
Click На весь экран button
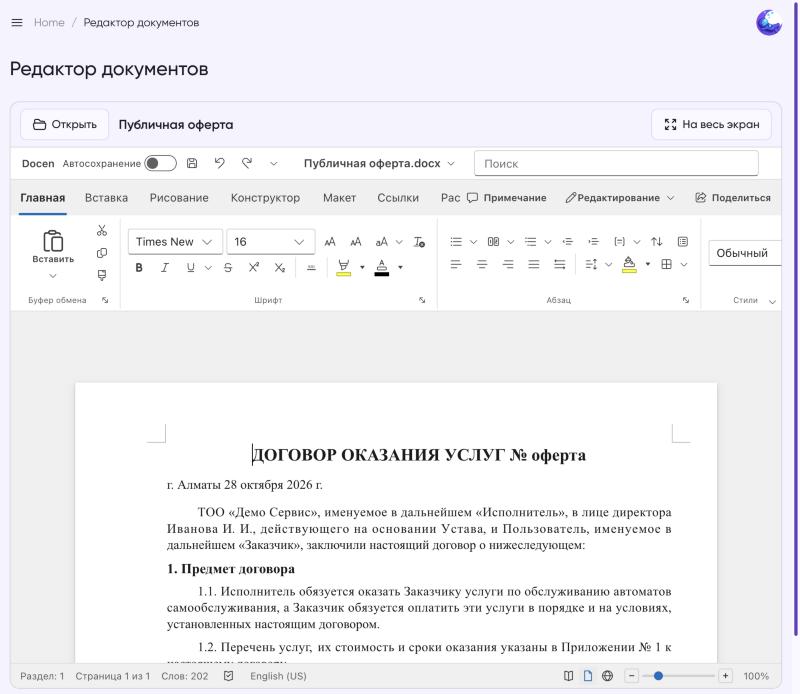pyautogui.click(x=712, y=125)
